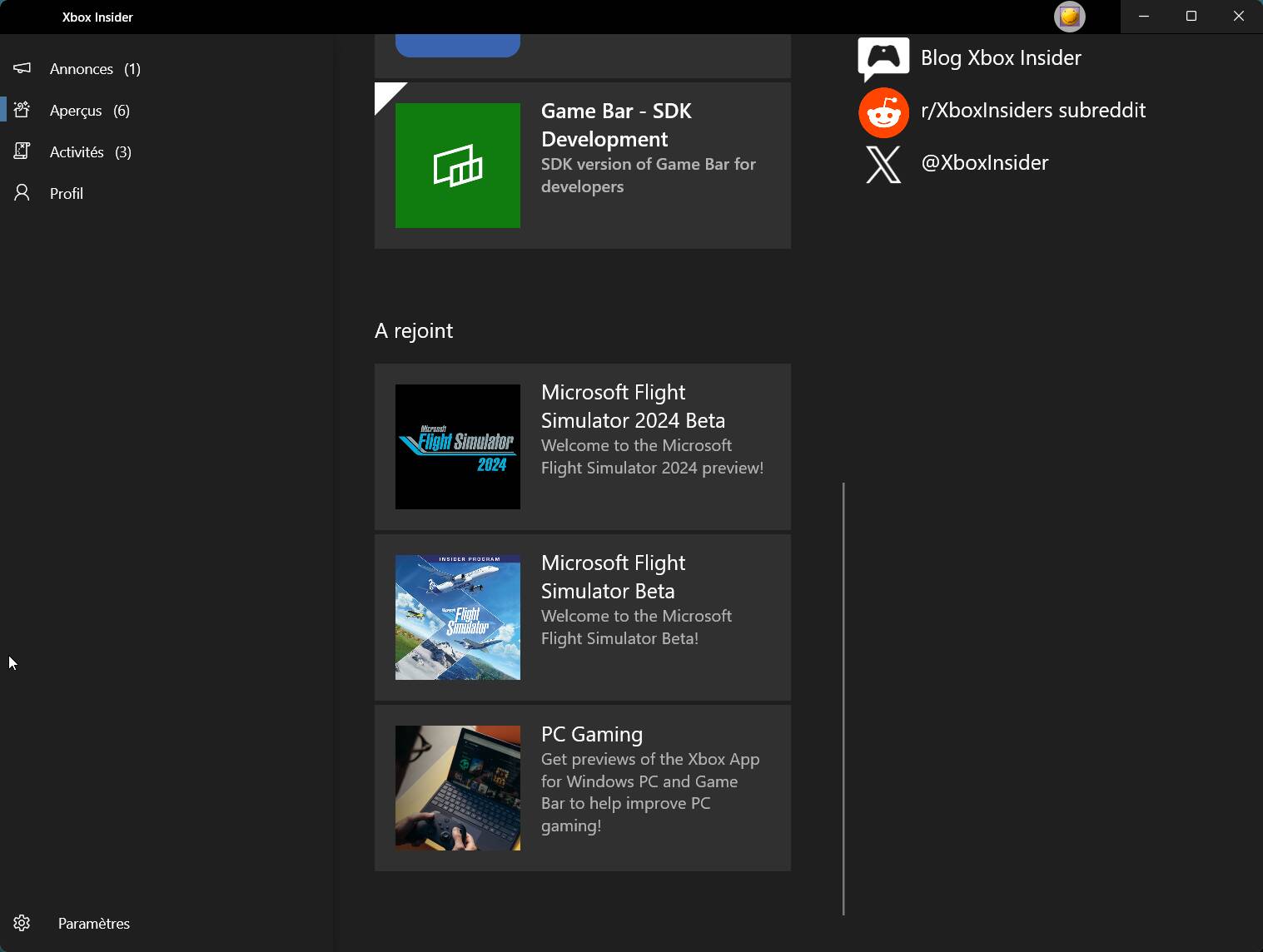The width and height of the screenshot is (1263, 952).
Task: Open r/XboxInsiders subreddit link
Action: tap(1033, 110)
